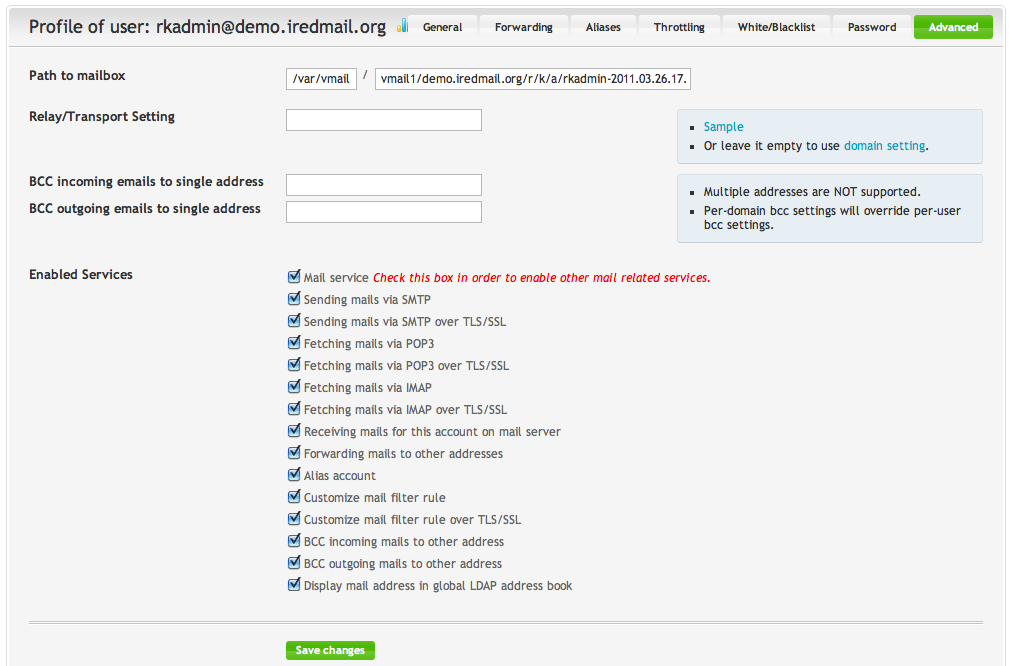Uncheck the Mail service checkbox
Image resolution: width=1009 pixels, height=666 pixels.
[294, 277]
